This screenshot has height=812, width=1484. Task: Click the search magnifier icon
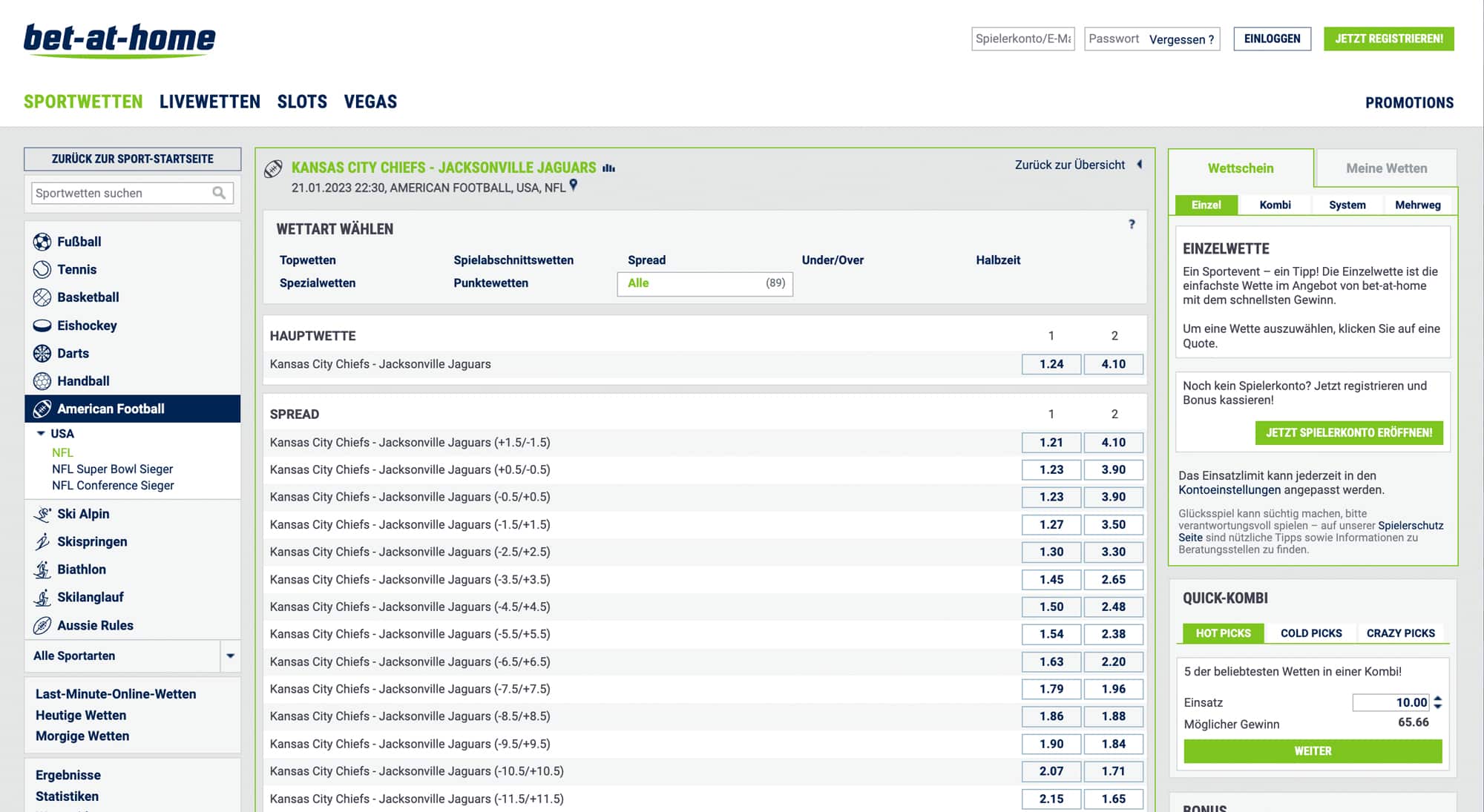coord(219,193)
